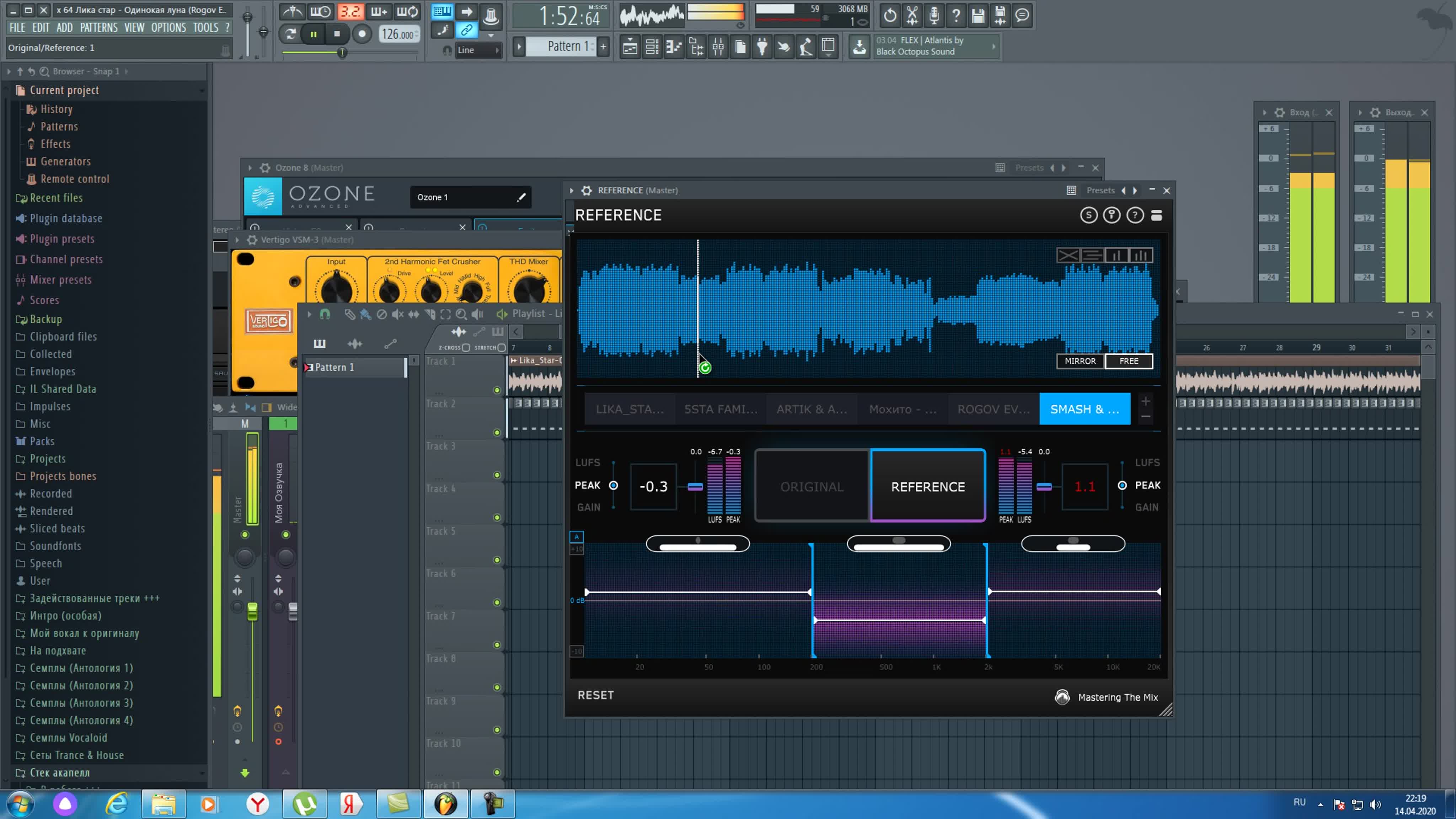The width and height of the screenshot is (1456, 819).
Task: Open the OPTIONS menu
Action: coord(168,28)
